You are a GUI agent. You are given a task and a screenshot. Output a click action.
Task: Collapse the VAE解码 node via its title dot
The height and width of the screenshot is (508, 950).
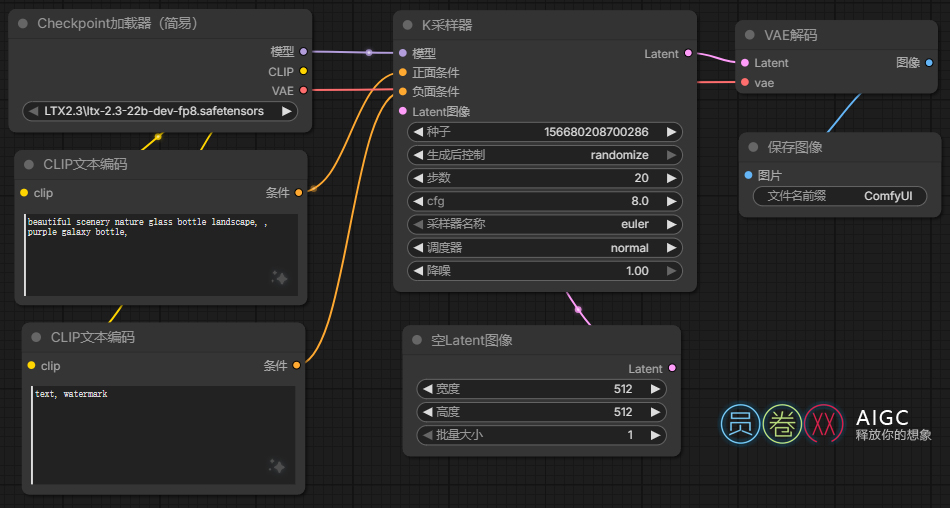tap(749, 35)
